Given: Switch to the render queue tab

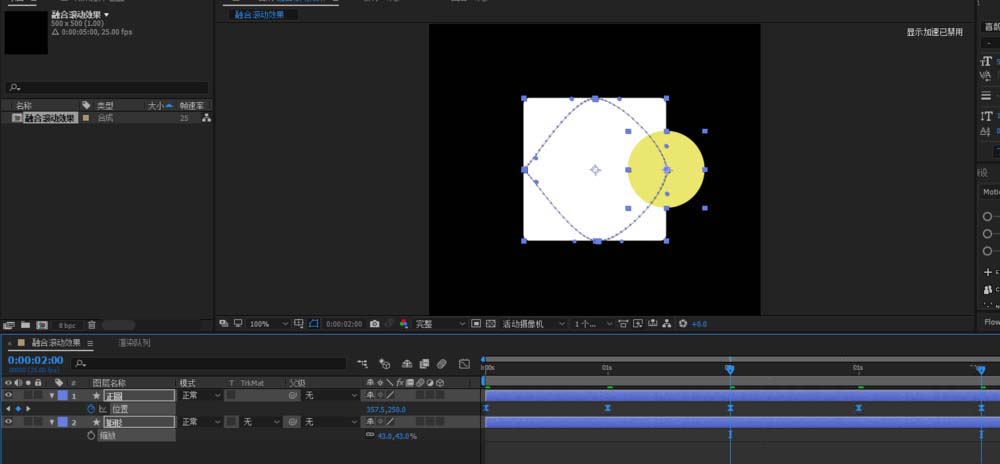Looking at the screenshot, I should (x=134, y=343).
